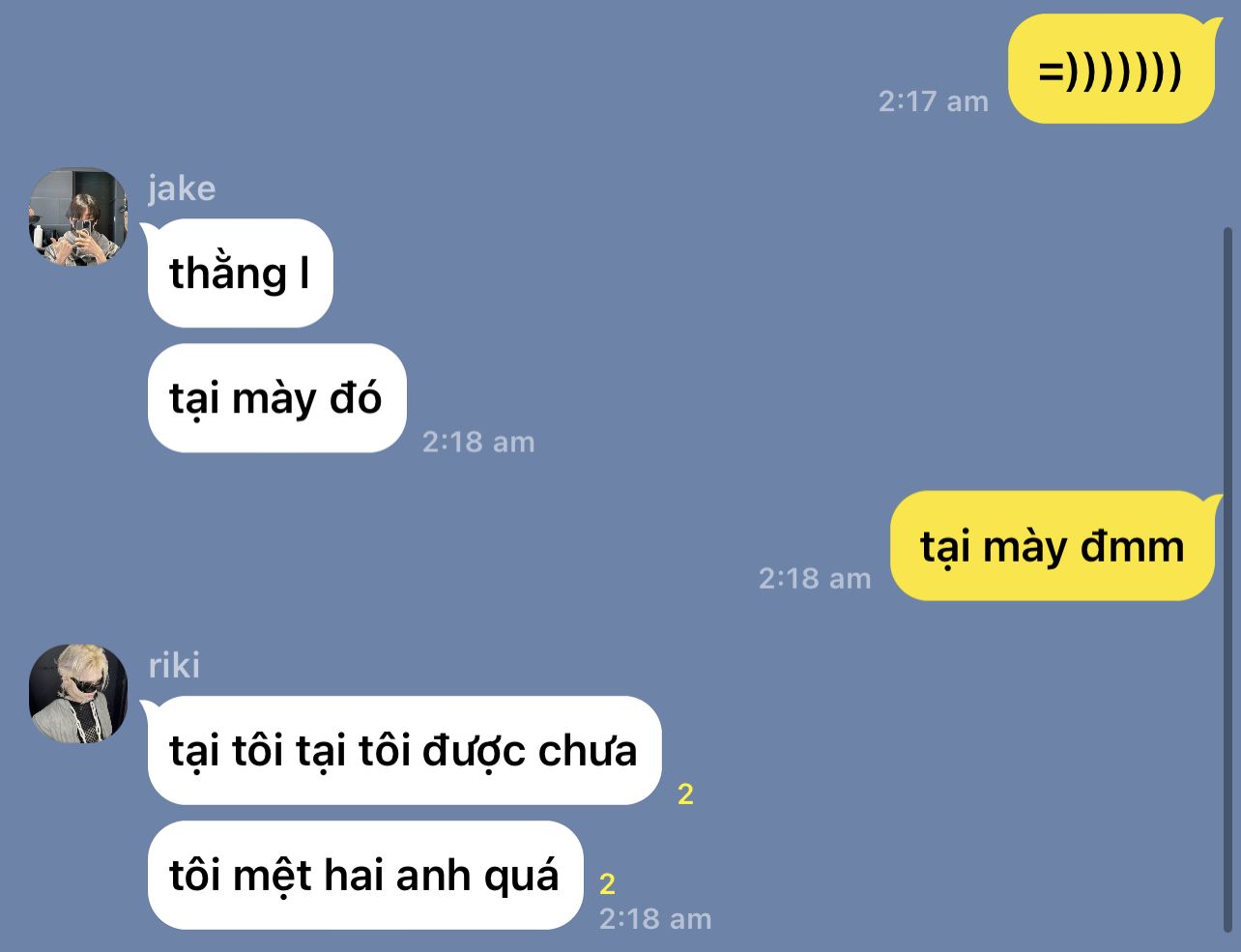Select the "tại tôi tại tôi được chưa" bubble
The height and width of the screenshot is (952, 1241).
(404, 750)
